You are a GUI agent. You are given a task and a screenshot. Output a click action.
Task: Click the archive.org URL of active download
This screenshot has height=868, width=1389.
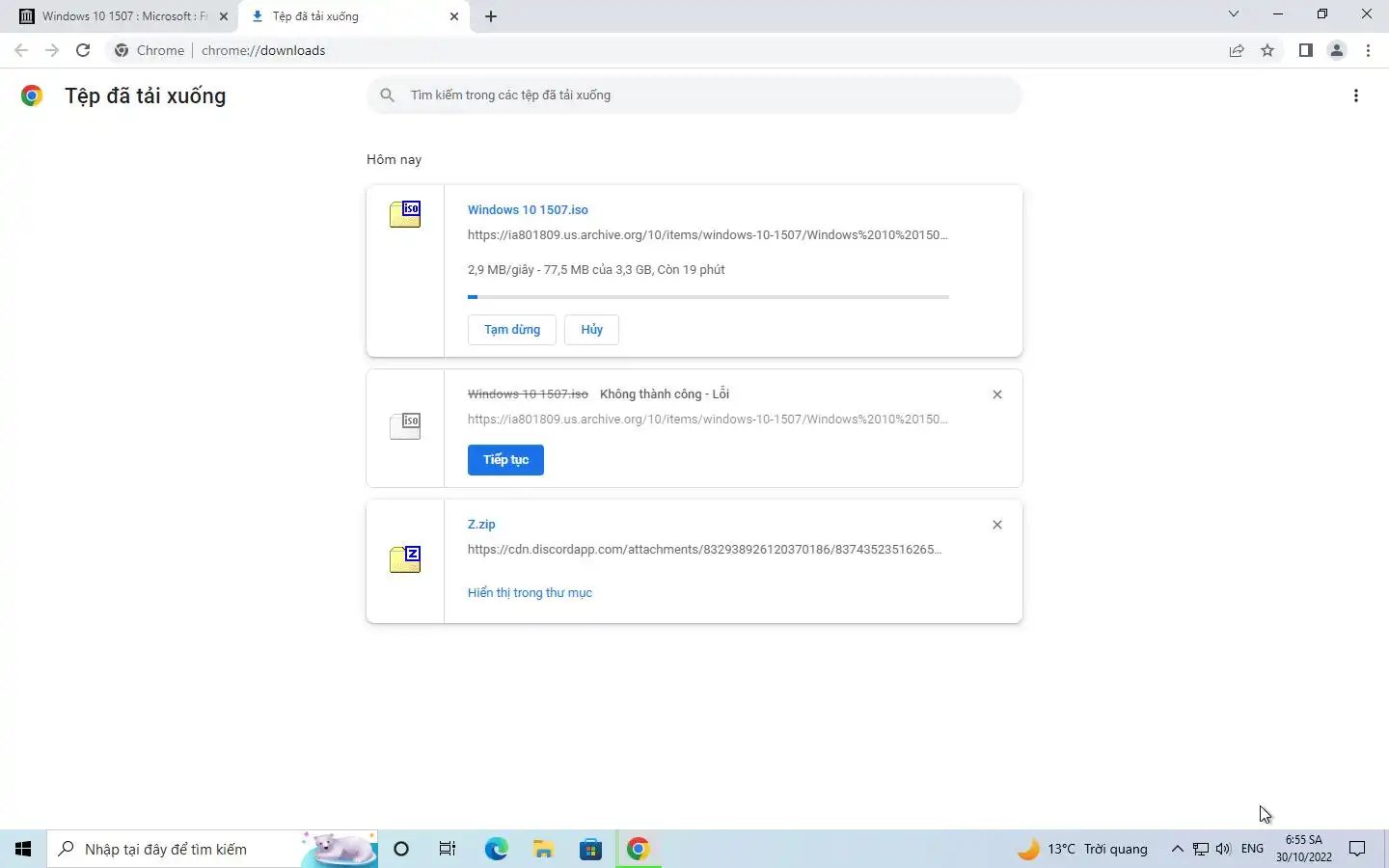tap(707, 234)
